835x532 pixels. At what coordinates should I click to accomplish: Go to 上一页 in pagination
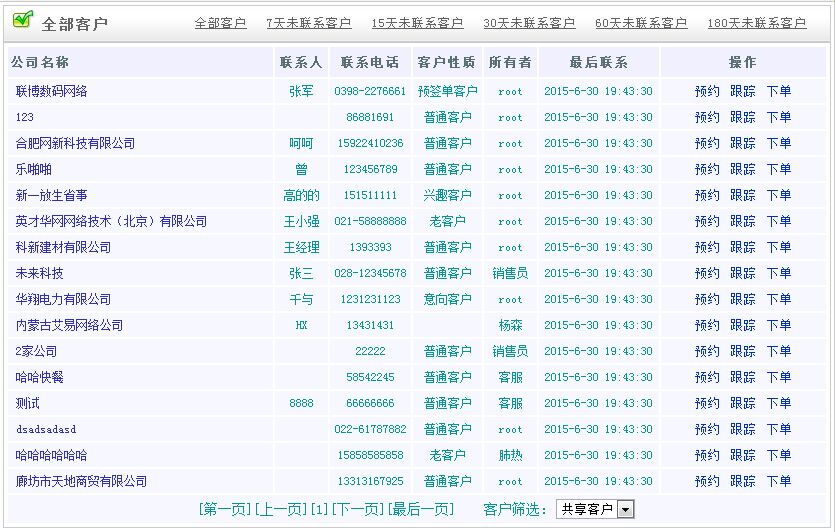[281, 509]
